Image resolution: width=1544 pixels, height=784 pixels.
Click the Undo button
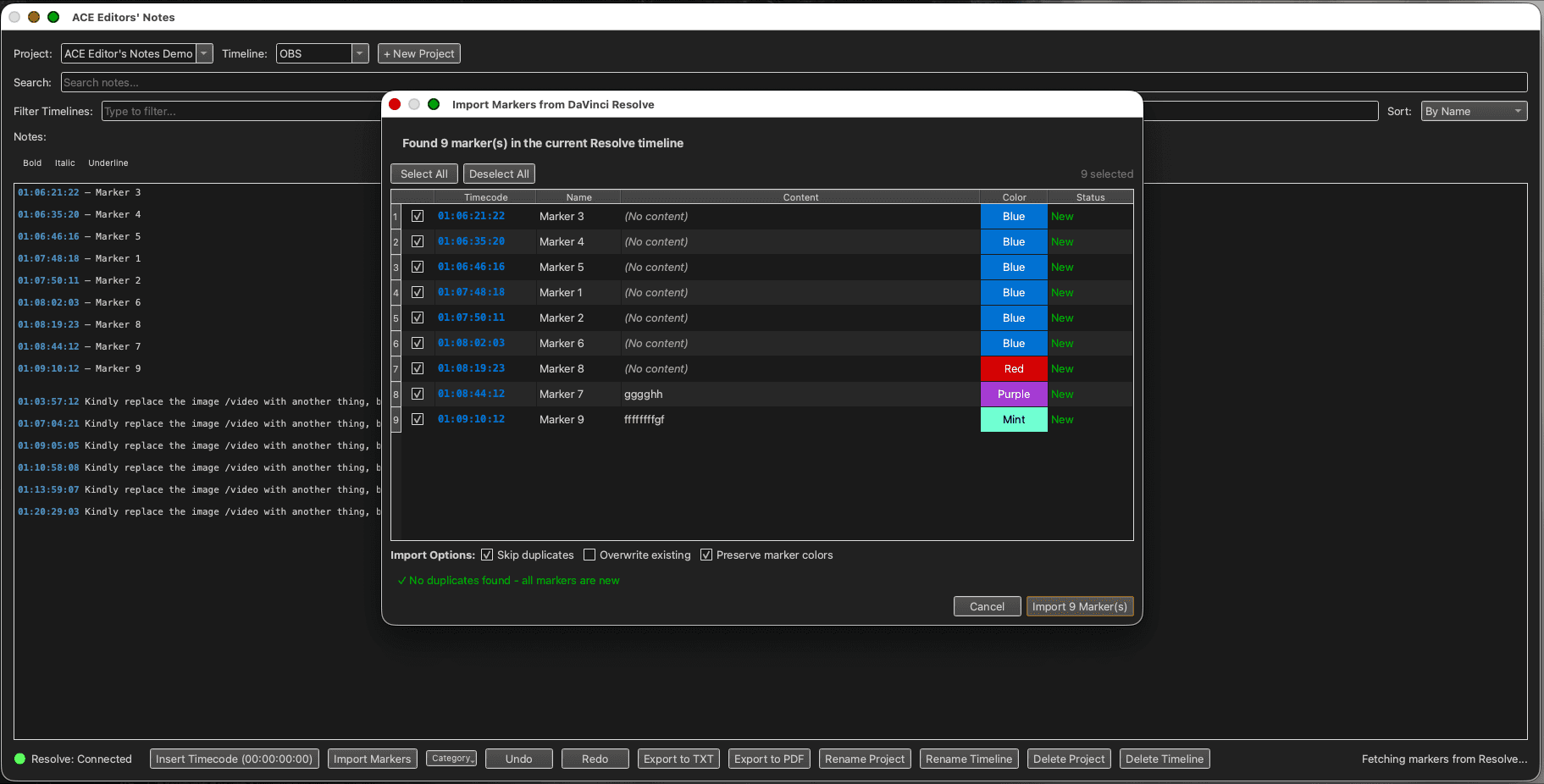[519, 759]
